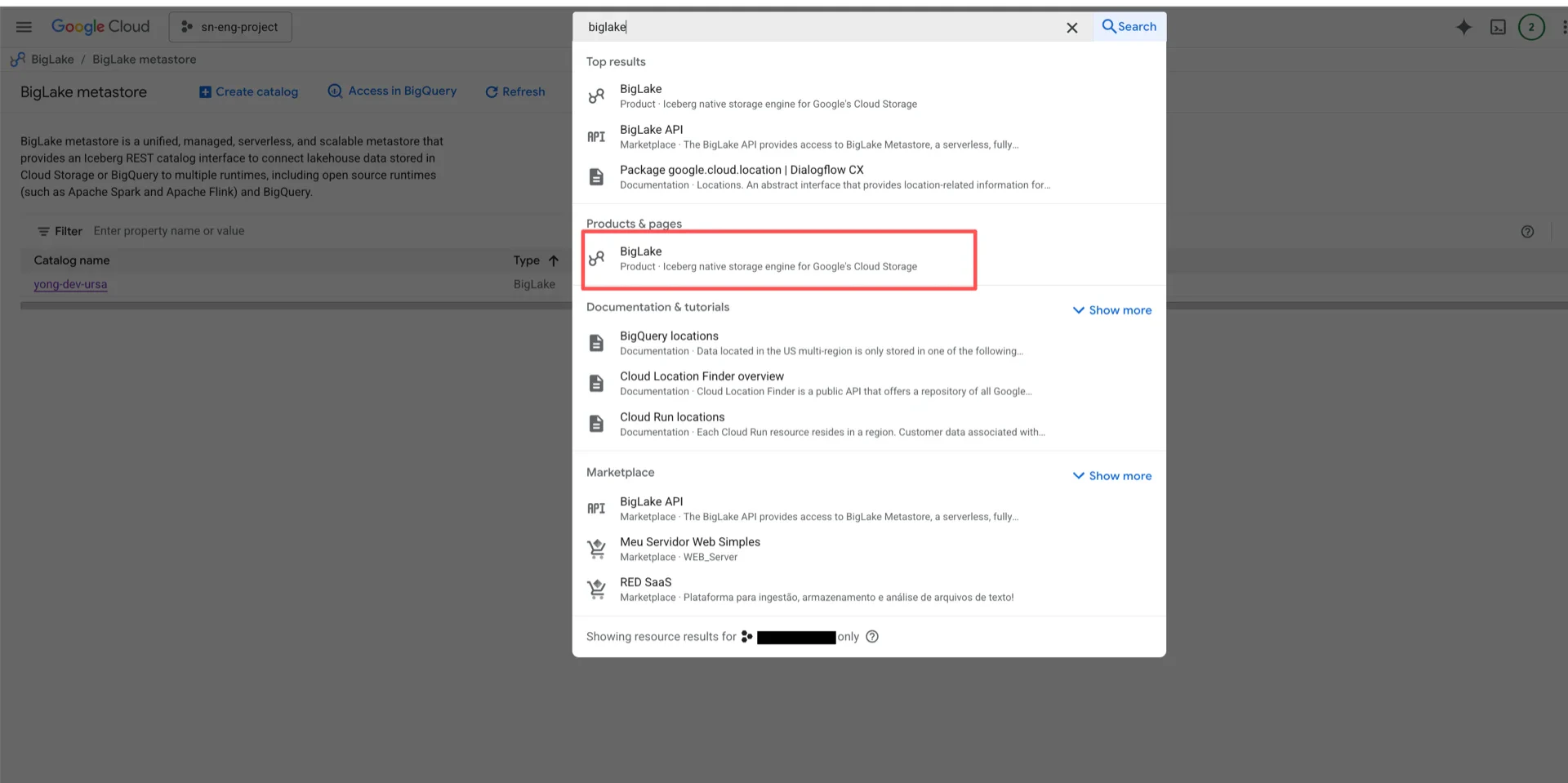
Task: Click the Catalog name column header
Action: click(72, 260)
